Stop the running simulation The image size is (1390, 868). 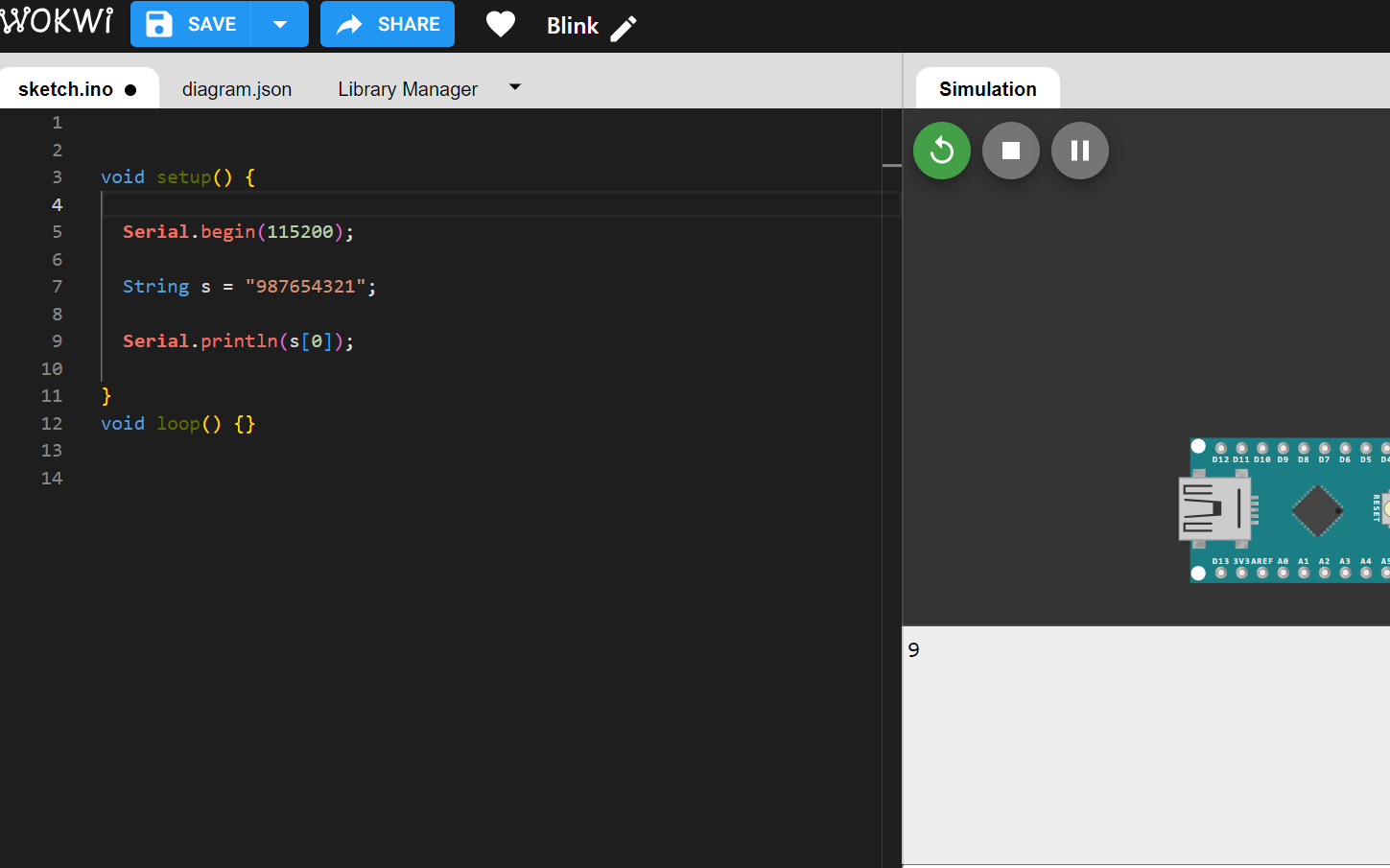(1011, 151)
